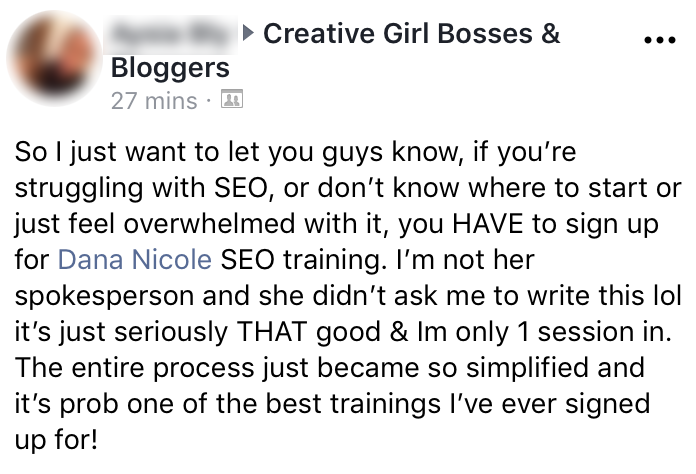The image size is (696, 474).
Task: Click the line beginning 'struggling with SEO'
Action: (x=348, y=188)
